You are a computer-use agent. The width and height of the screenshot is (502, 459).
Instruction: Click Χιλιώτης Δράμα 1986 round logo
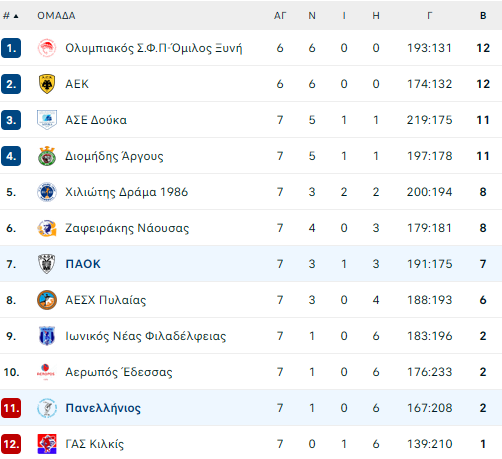coord(47,192)
